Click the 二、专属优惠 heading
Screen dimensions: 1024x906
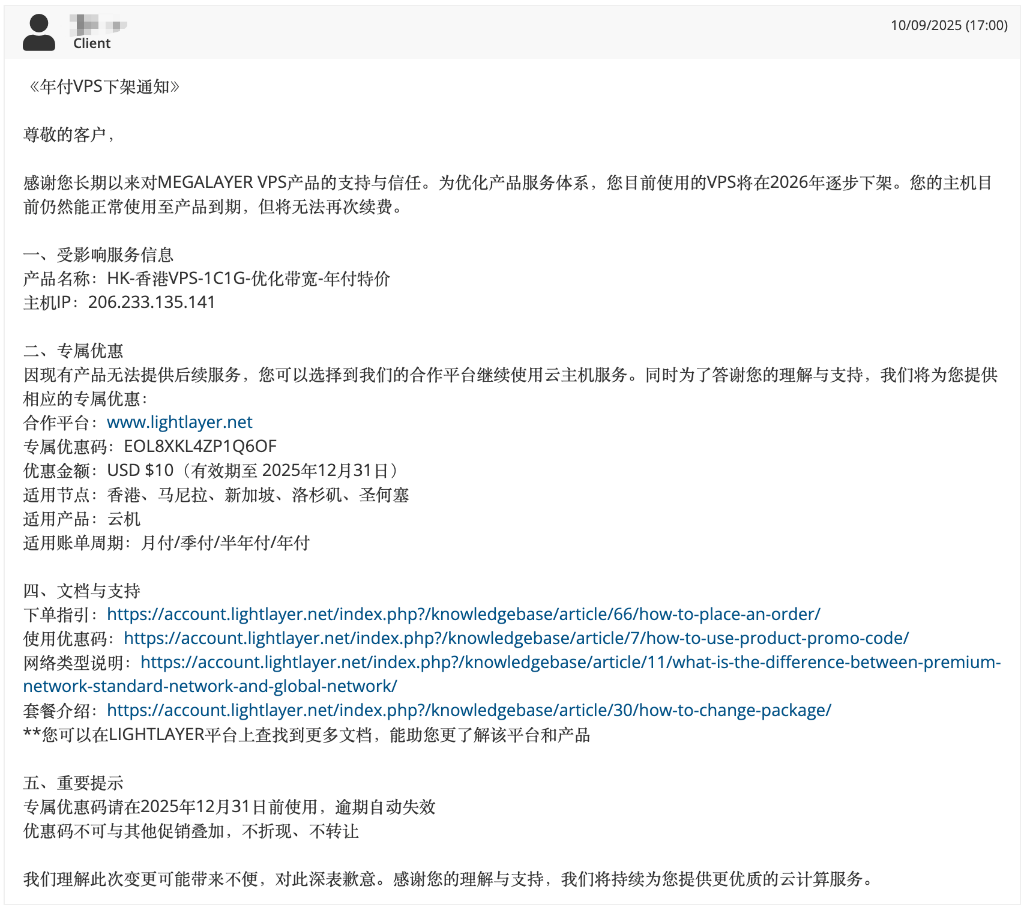tap(73, 351)
